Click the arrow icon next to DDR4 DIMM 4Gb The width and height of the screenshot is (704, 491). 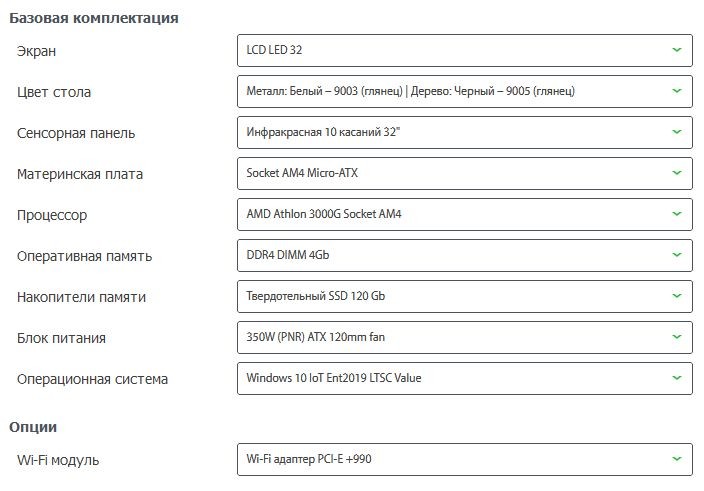[x=677, y=255]
